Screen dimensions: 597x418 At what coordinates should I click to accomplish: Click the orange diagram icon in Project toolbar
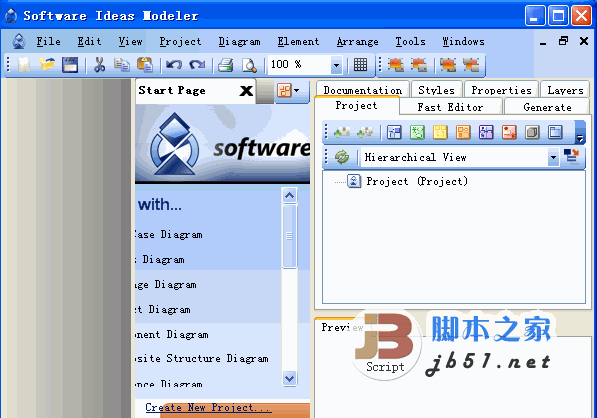(463, 132)
